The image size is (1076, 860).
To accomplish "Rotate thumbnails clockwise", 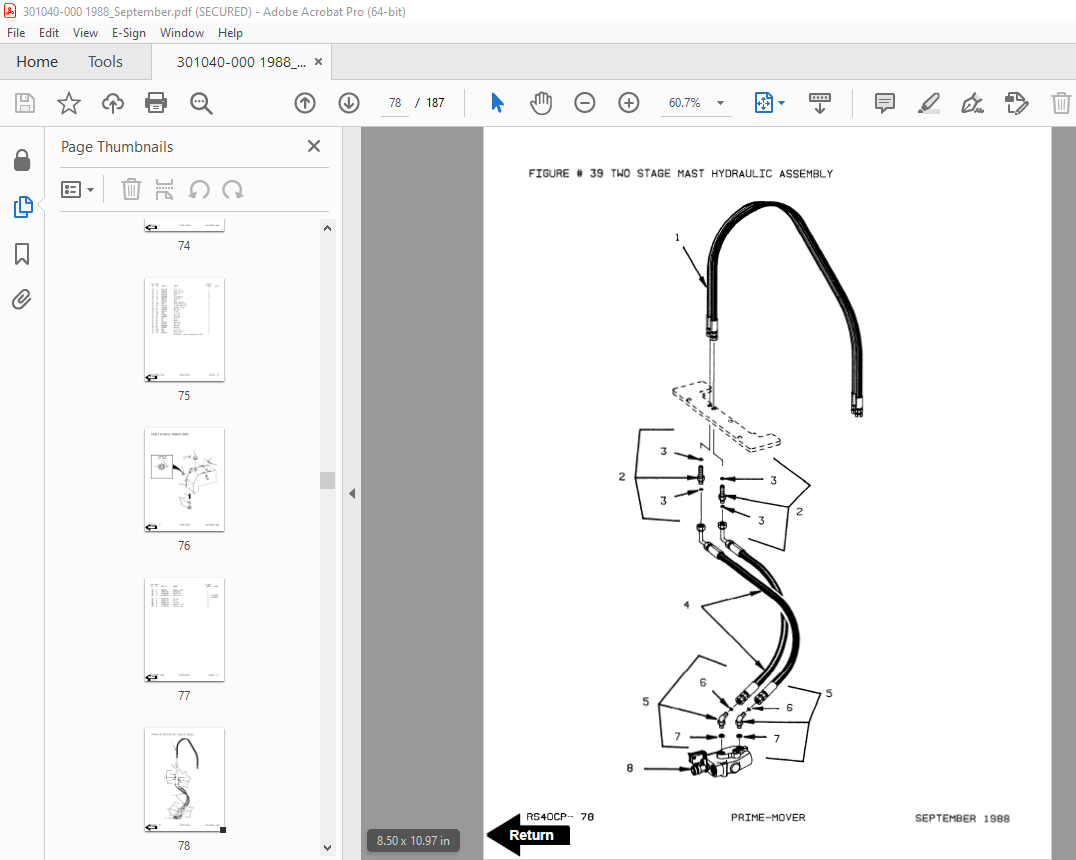I will point(233,189).
